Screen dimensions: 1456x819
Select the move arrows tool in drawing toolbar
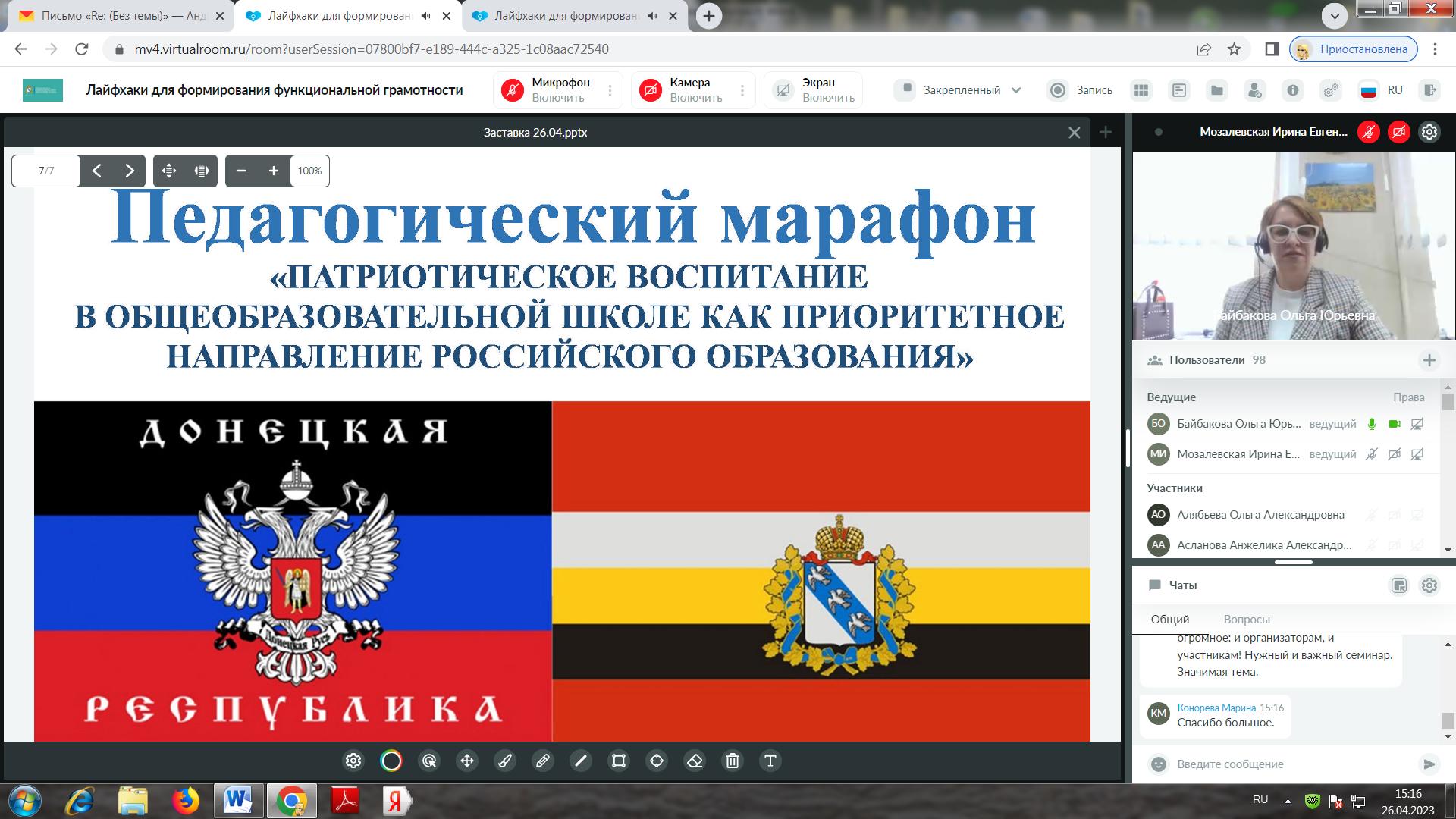[467, 761]
